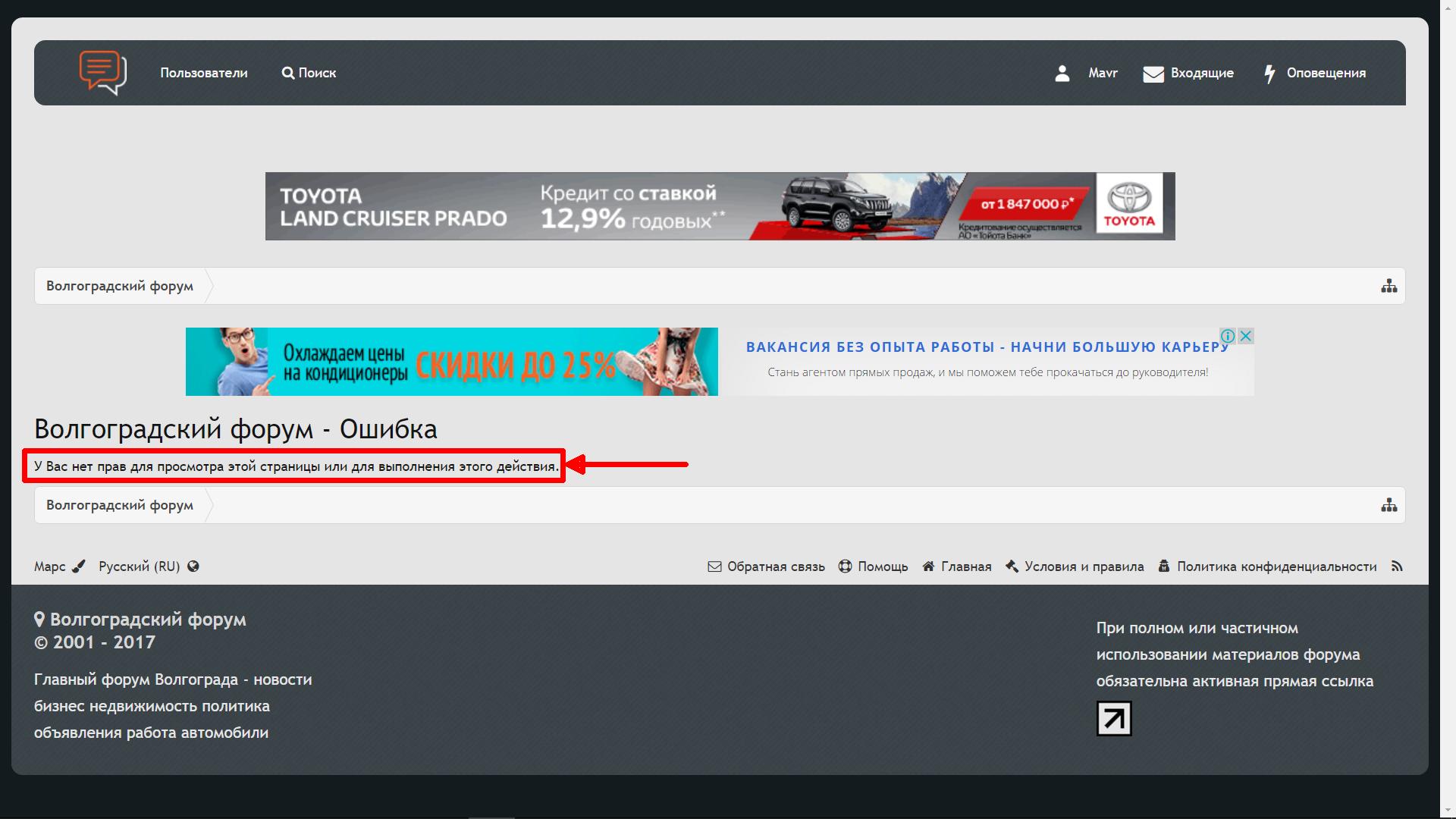This screenshot has height=819, width=1456.
Task: Click the Обратная связь contact link
Action: pos(767,566)
